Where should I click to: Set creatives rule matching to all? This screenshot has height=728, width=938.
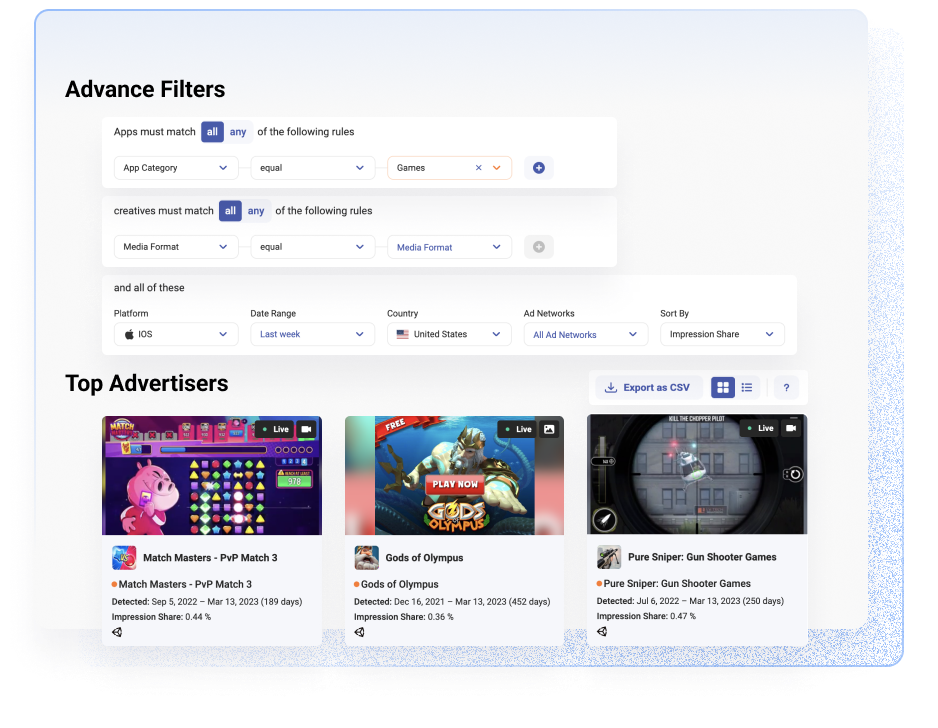[230, 211]
